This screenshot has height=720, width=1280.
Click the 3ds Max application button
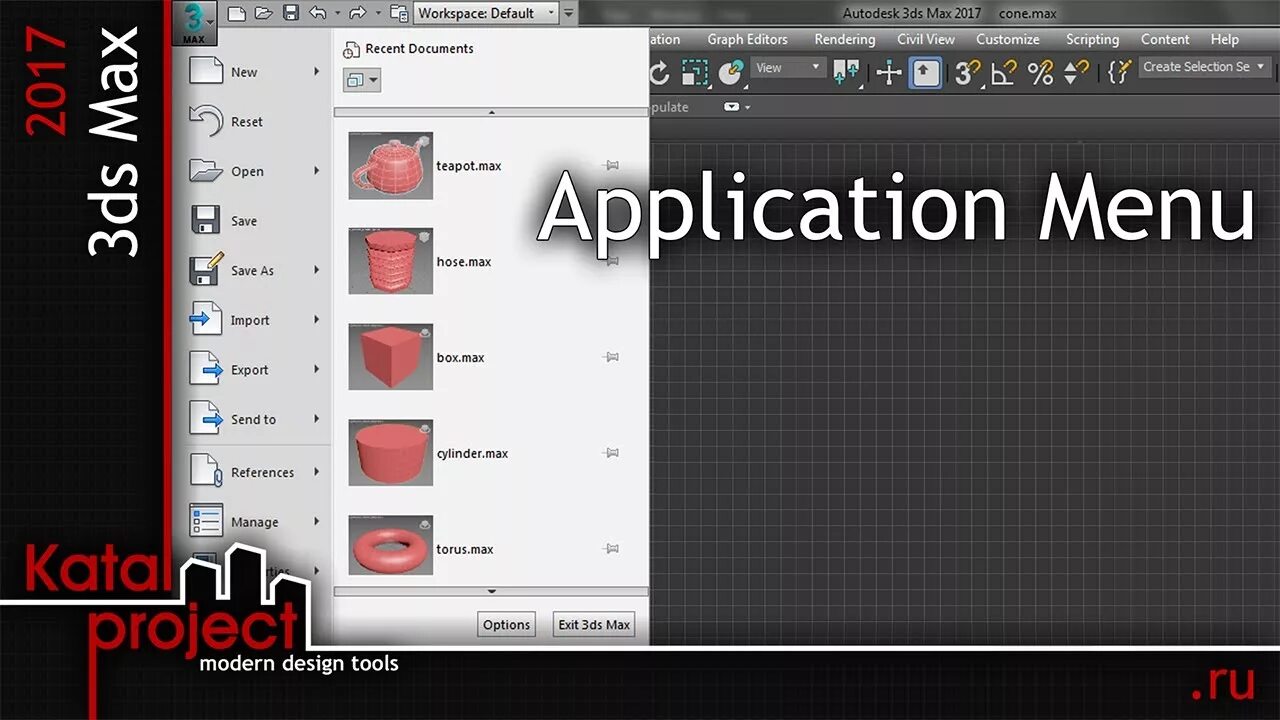click(195, 22)
